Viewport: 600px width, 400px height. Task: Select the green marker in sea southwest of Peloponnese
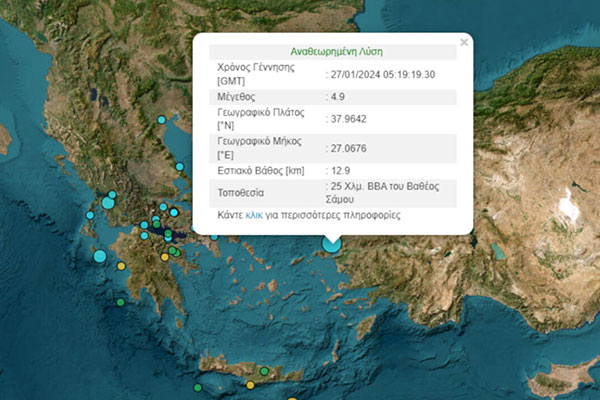121,301
